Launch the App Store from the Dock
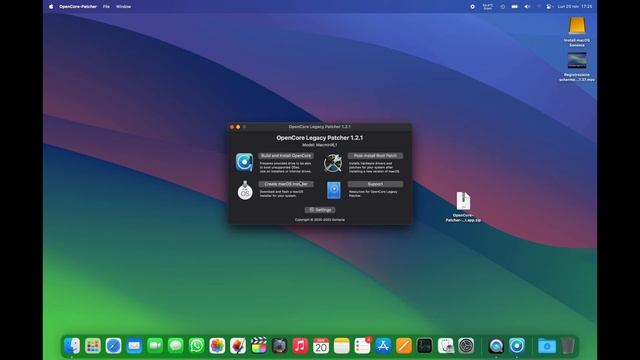This screenshot has width=640, height=360. (x=383, y=346)
